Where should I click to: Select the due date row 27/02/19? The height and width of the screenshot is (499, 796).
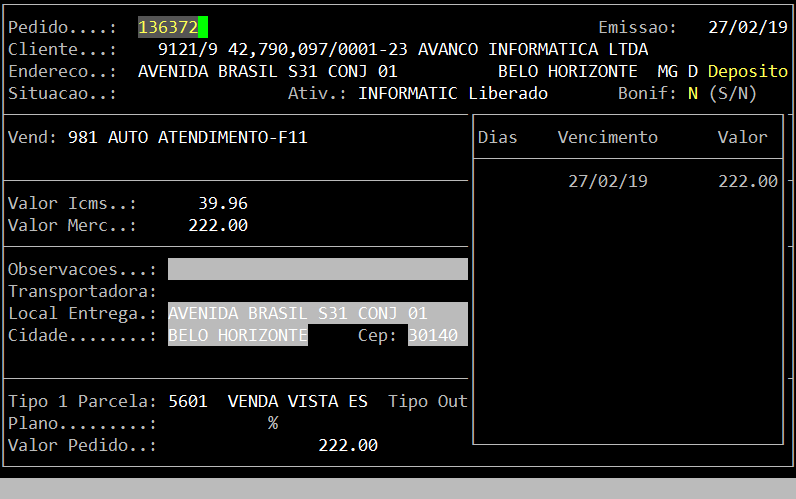[x=607, y=181]
